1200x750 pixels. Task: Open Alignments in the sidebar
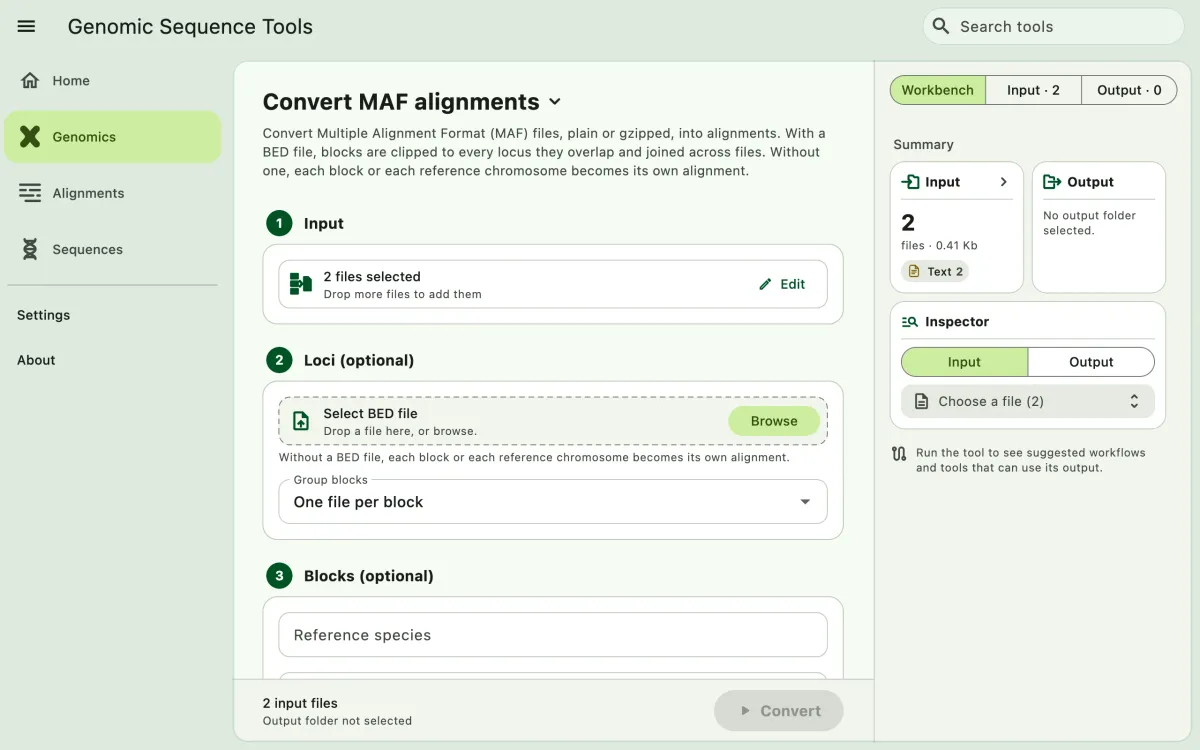coord(112,193)
